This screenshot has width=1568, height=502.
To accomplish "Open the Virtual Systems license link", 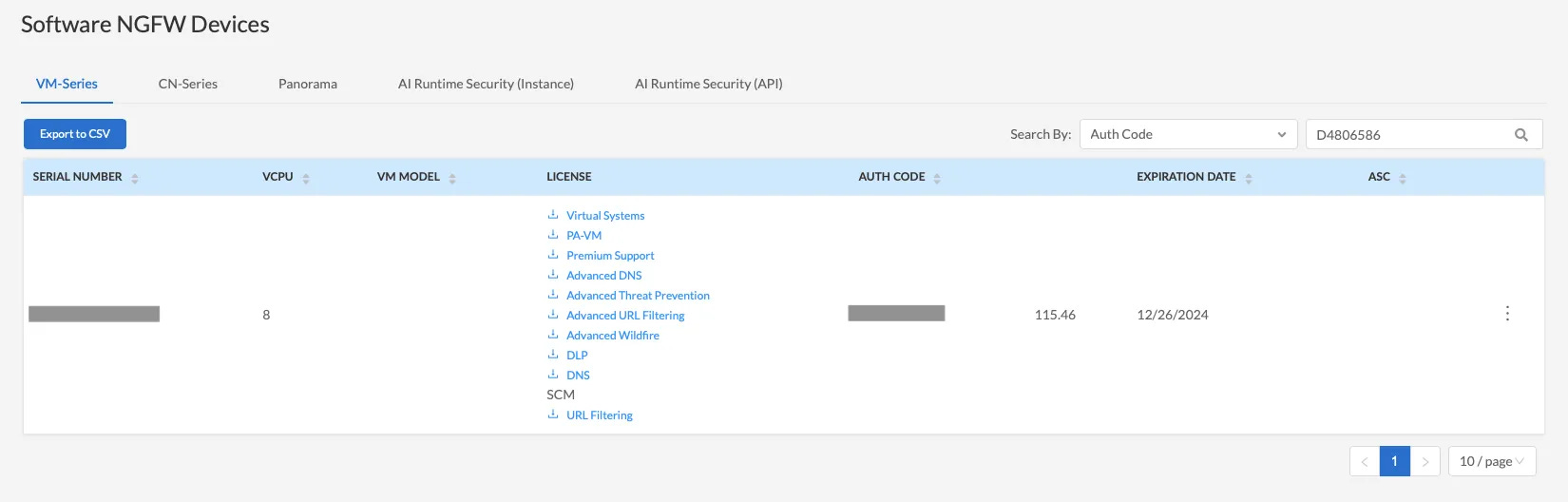I will tap(605, 216).
